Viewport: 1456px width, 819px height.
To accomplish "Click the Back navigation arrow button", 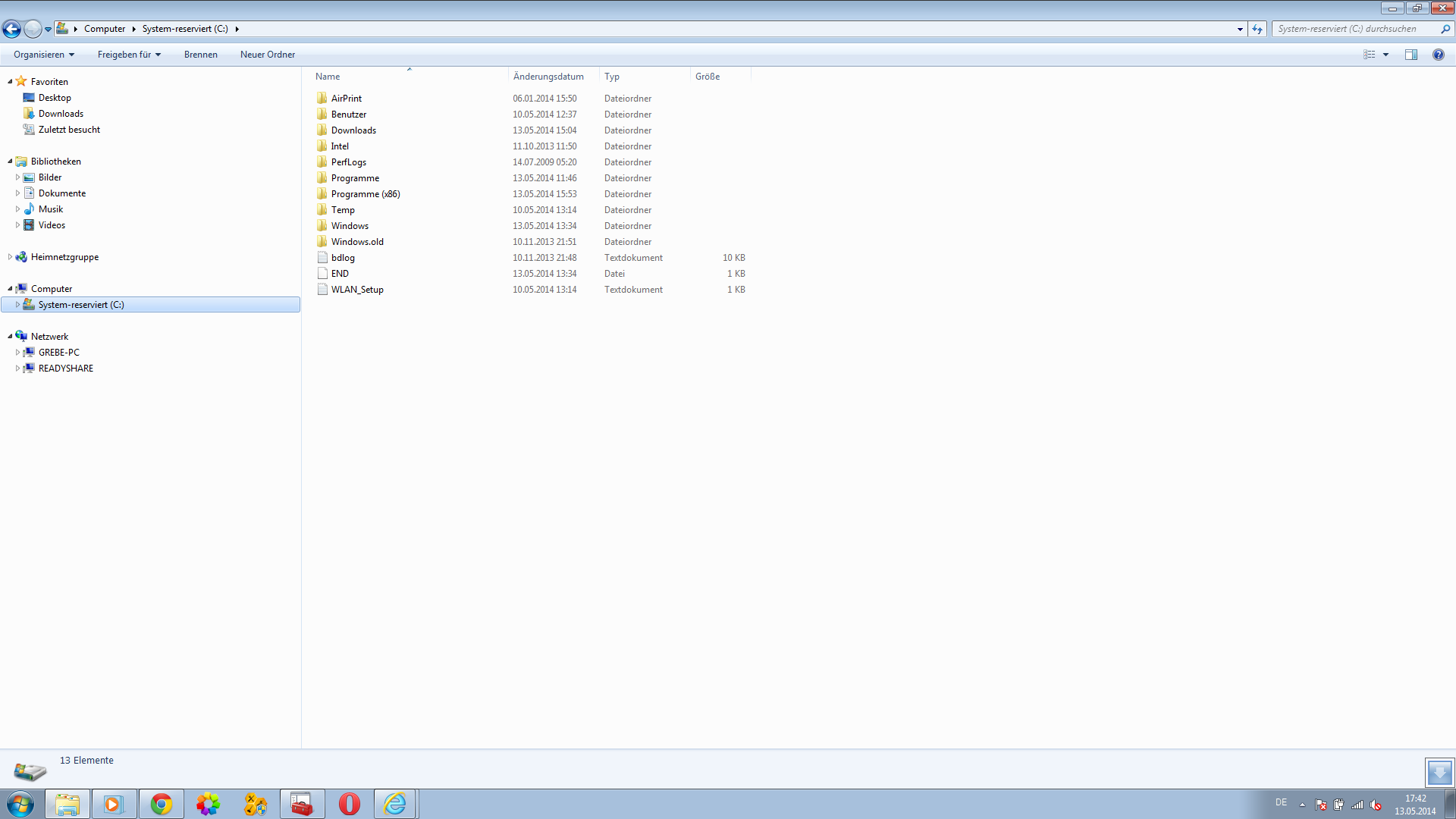I will pyautogui.click(x=11, y=29).
